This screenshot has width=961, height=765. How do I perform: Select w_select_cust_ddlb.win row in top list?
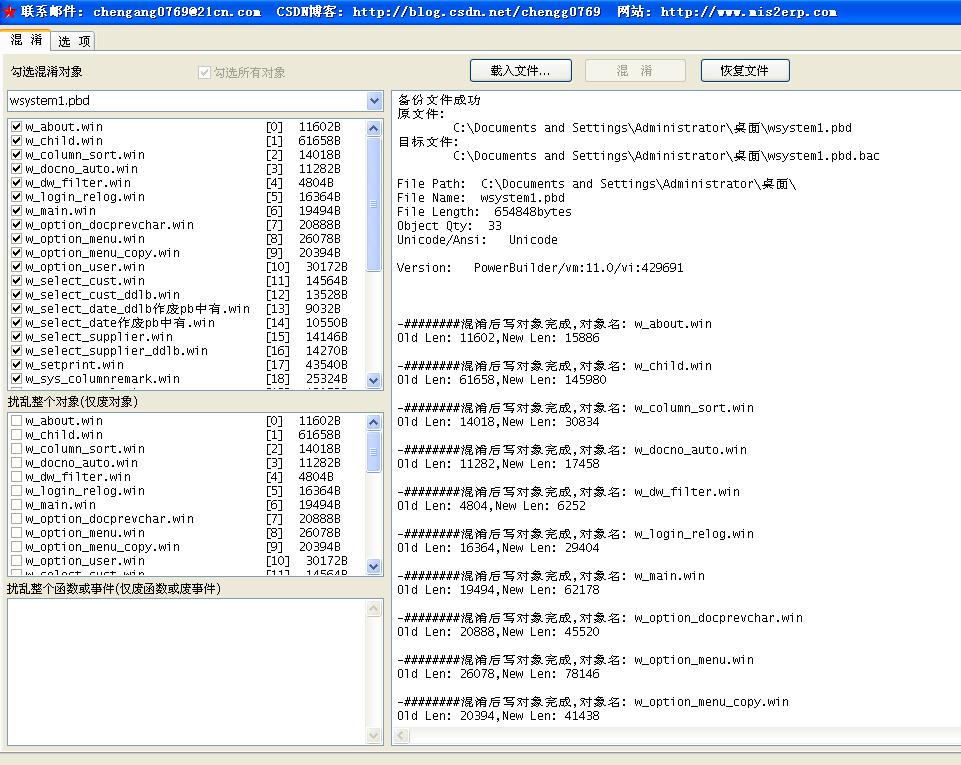pyautogui.click(x=186, y=295)
